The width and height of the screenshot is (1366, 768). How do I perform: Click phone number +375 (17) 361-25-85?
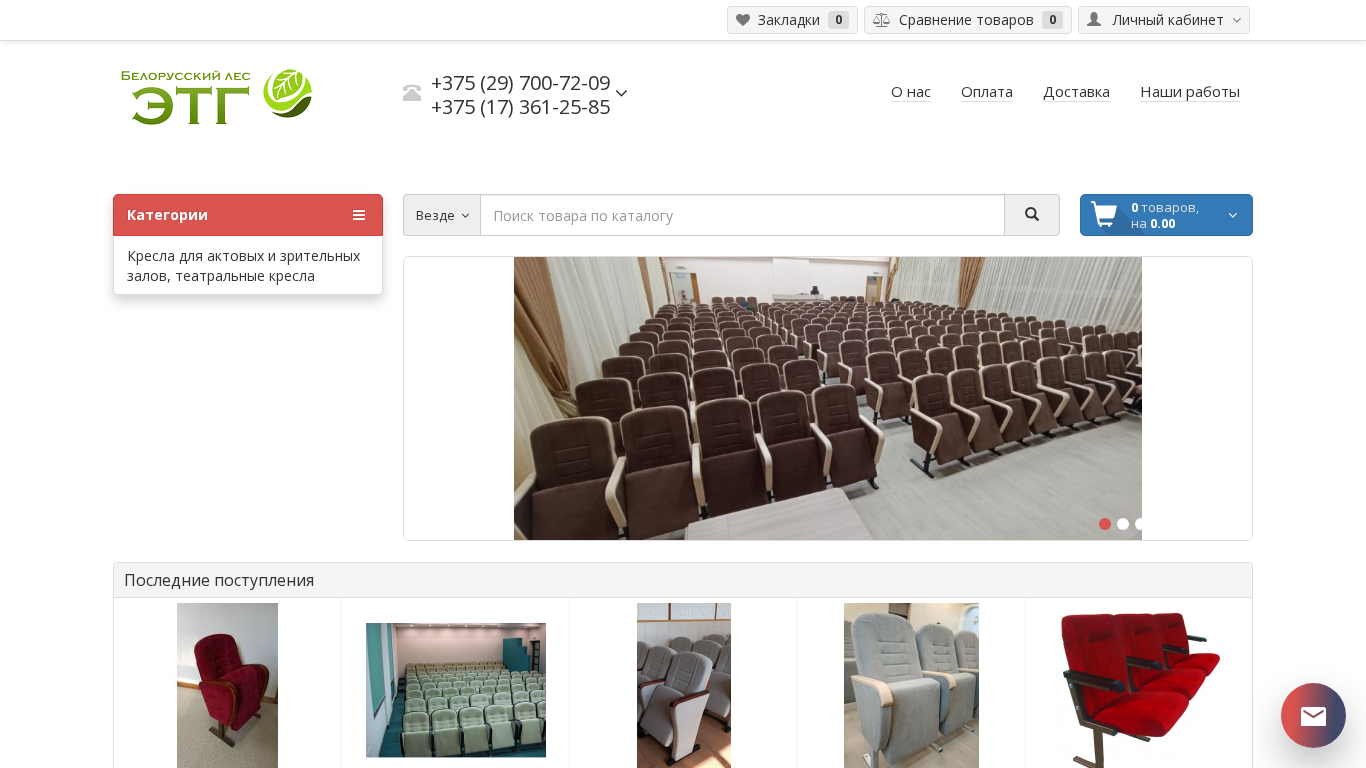tap(520, 107)
